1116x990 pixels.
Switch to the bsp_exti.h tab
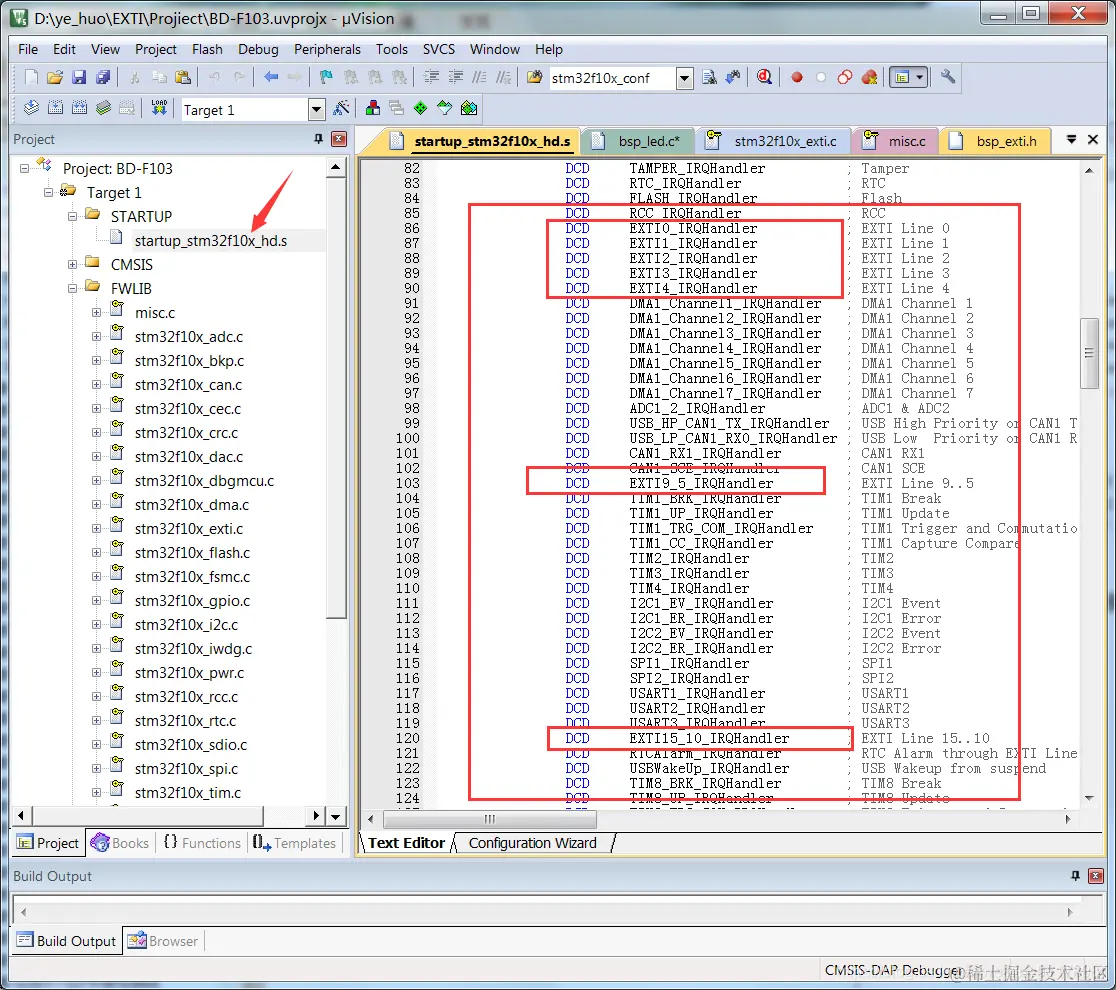[x=994, y=141]
